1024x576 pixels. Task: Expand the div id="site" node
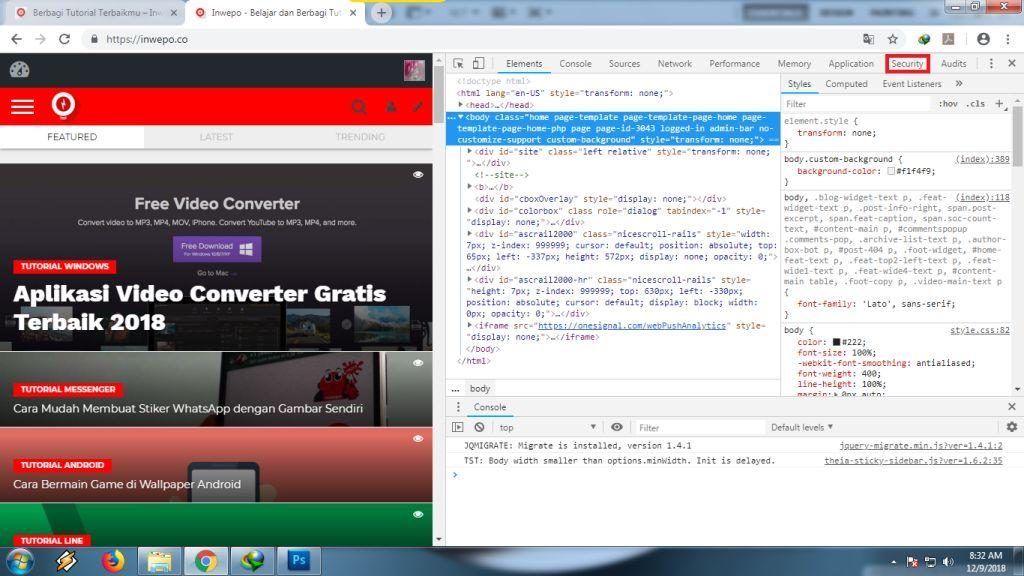click(x=470, y=151)
